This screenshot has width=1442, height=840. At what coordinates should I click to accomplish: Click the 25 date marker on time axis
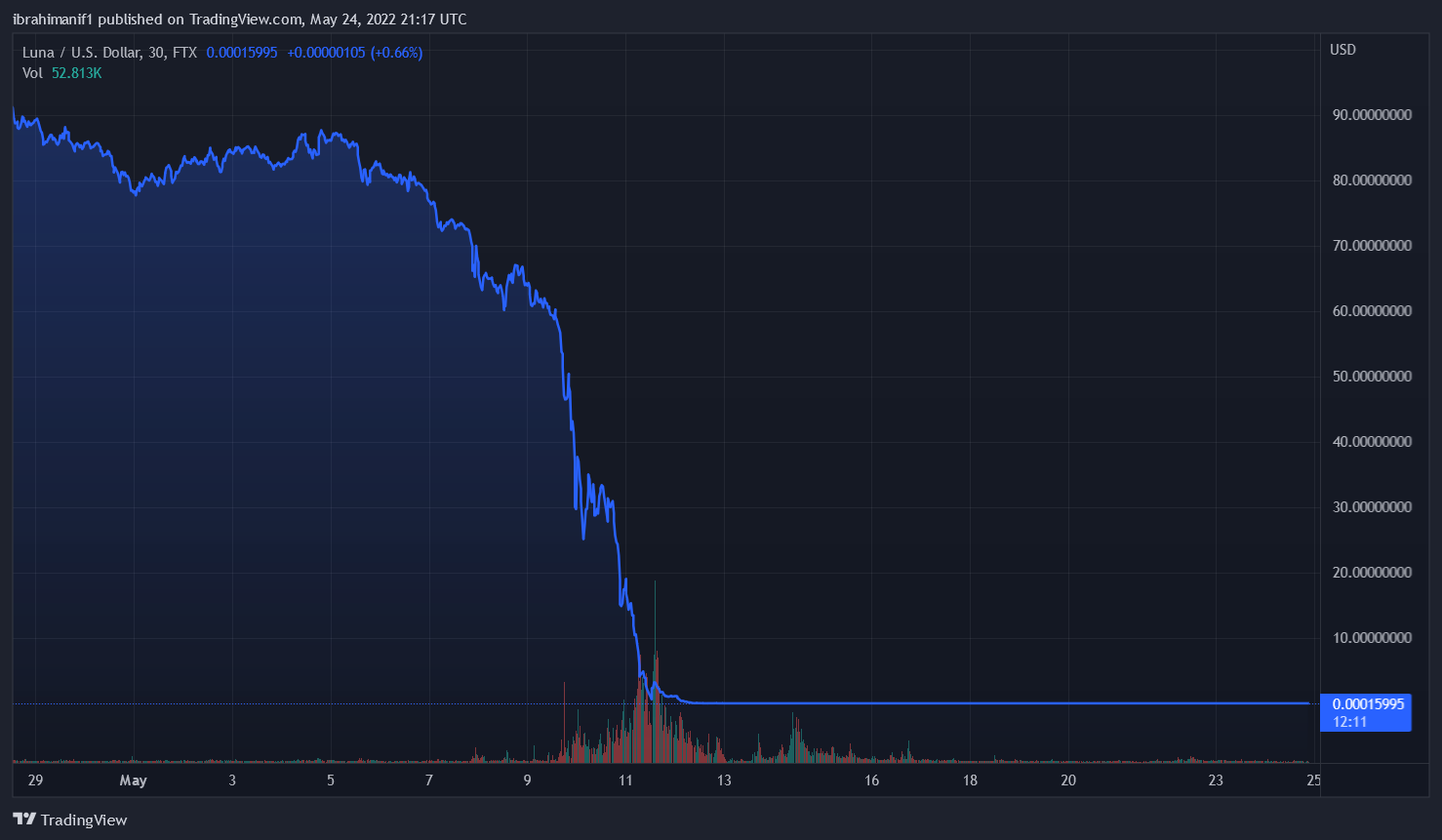[x=1313, y=780]
